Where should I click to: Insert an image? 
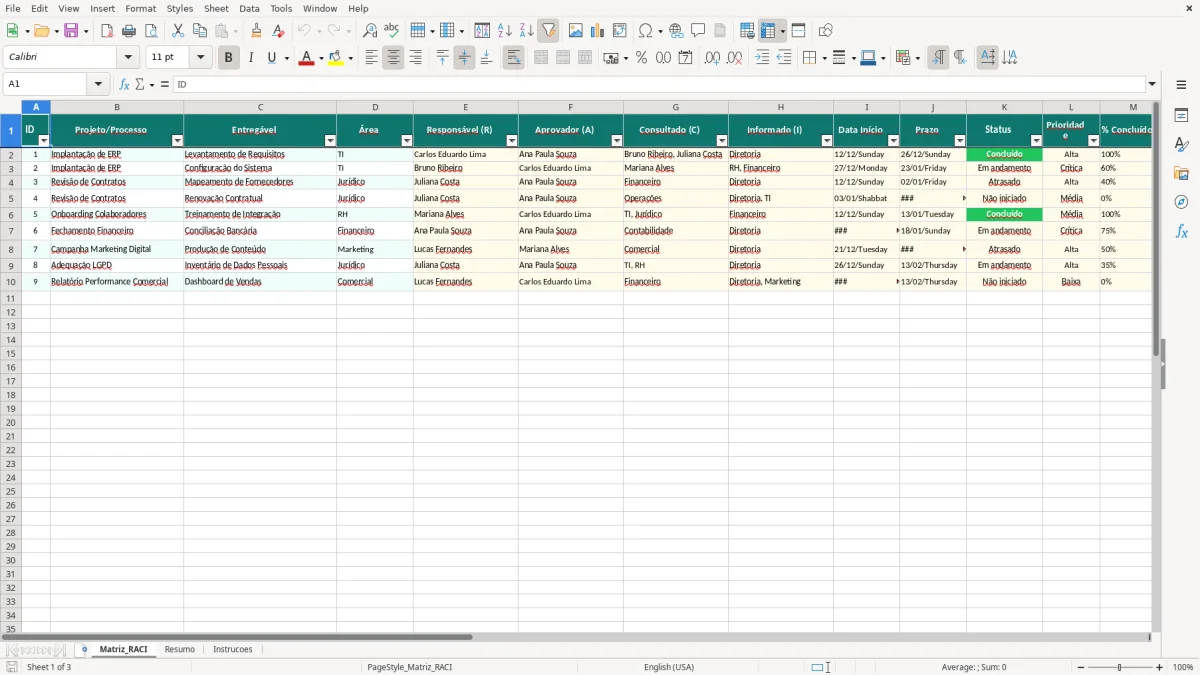tap(576, 31)
